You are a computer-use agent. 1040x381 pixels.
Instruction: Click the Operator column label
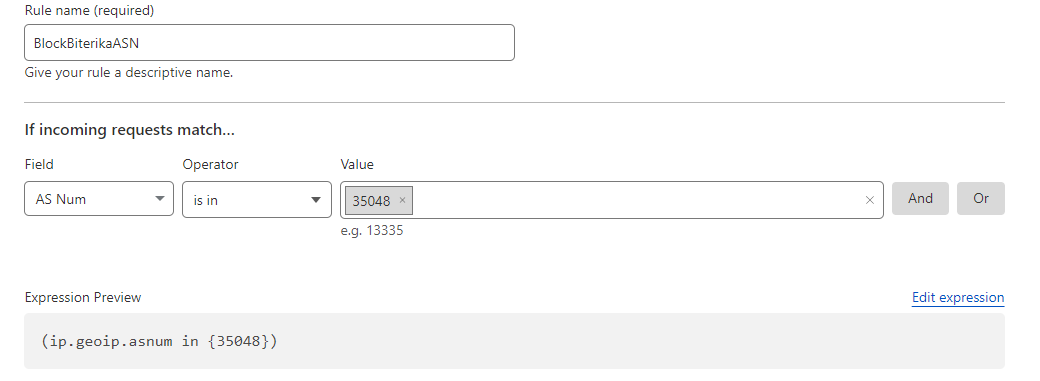[x=210, y=164]
